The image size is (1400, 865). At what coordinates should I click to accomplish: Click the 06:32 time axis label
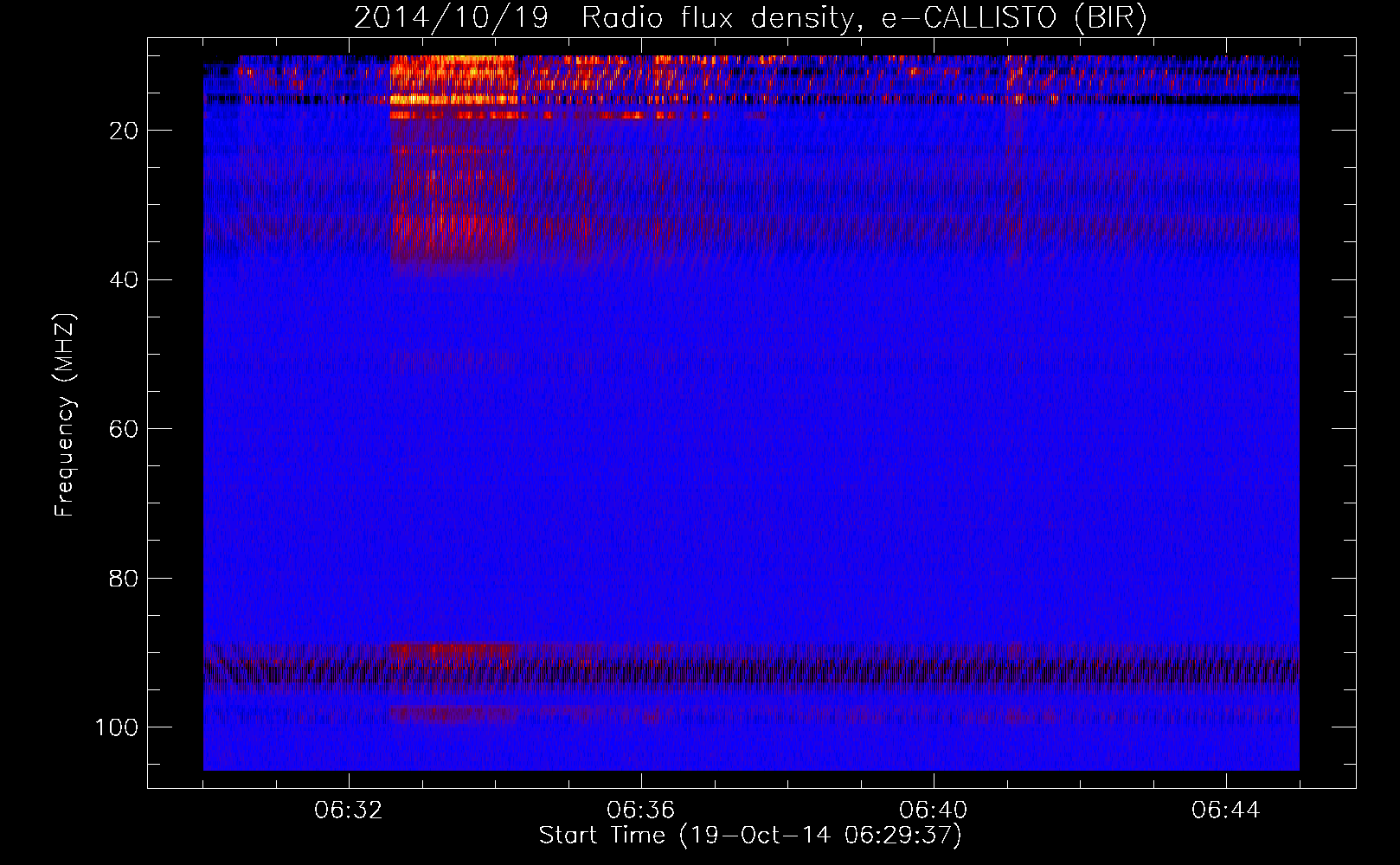coord(349,811)
